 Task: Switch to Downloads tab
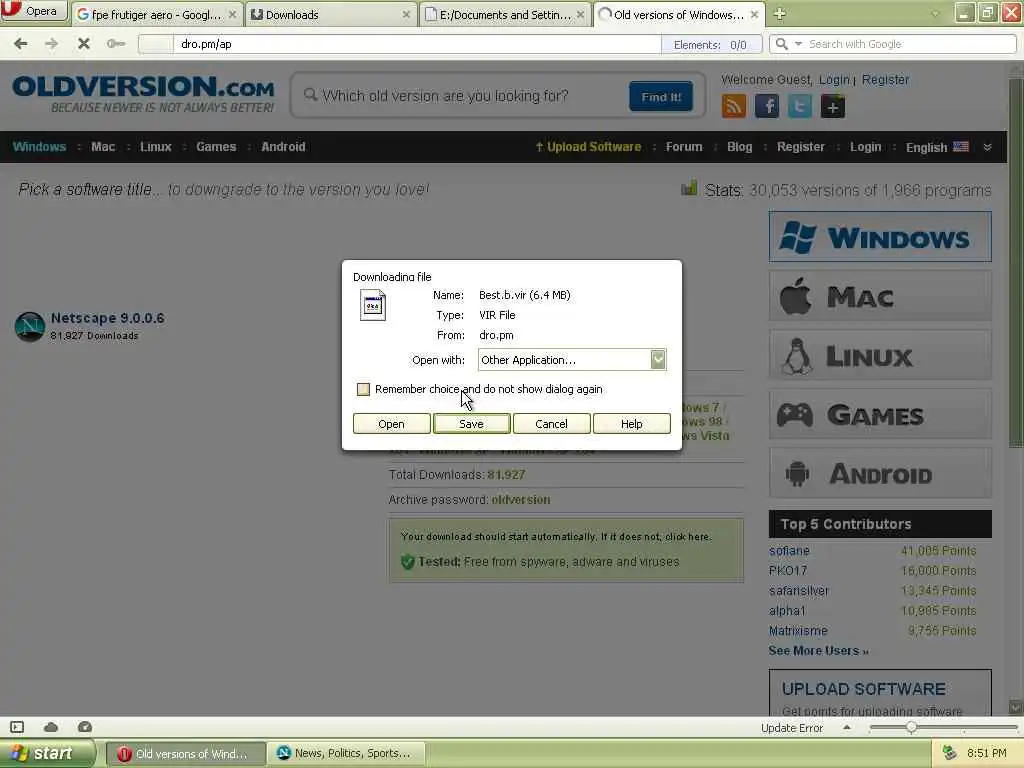tap(331, 14)
